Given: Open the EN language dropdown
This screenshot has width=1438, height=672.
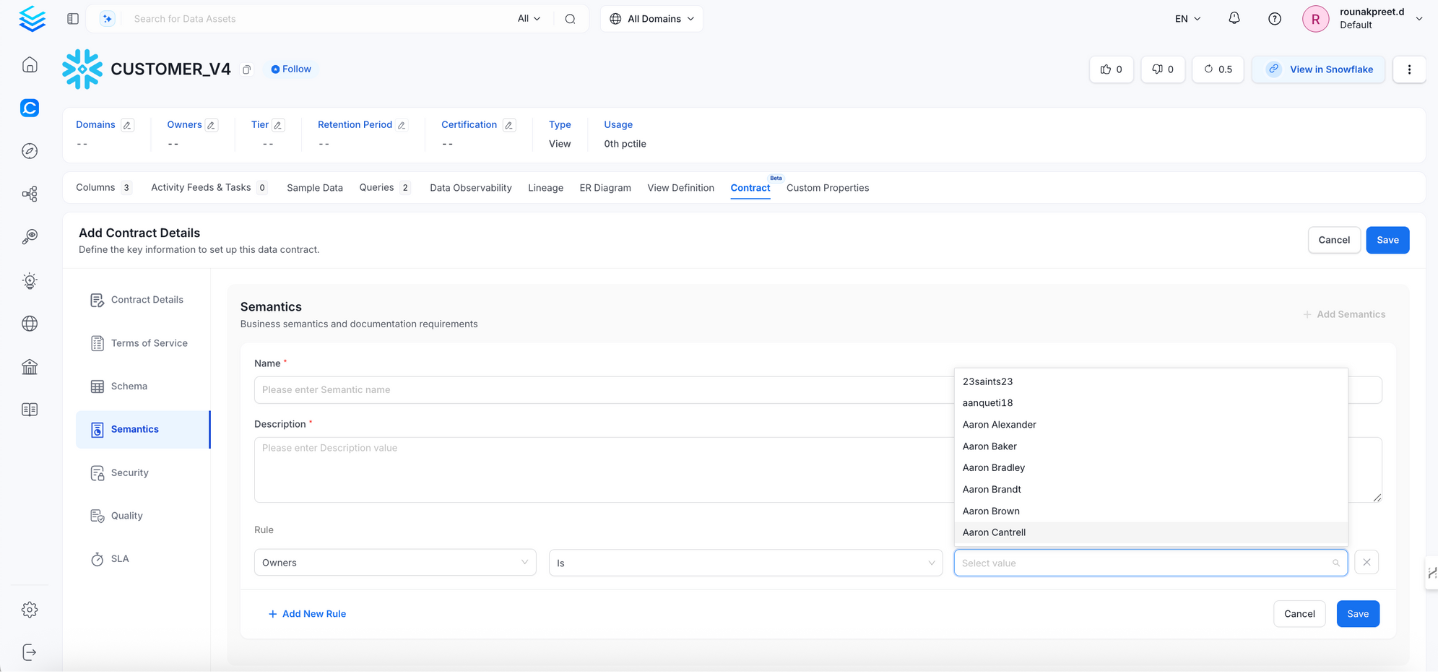Looking at the screenshot, I should coord(1185,17).
